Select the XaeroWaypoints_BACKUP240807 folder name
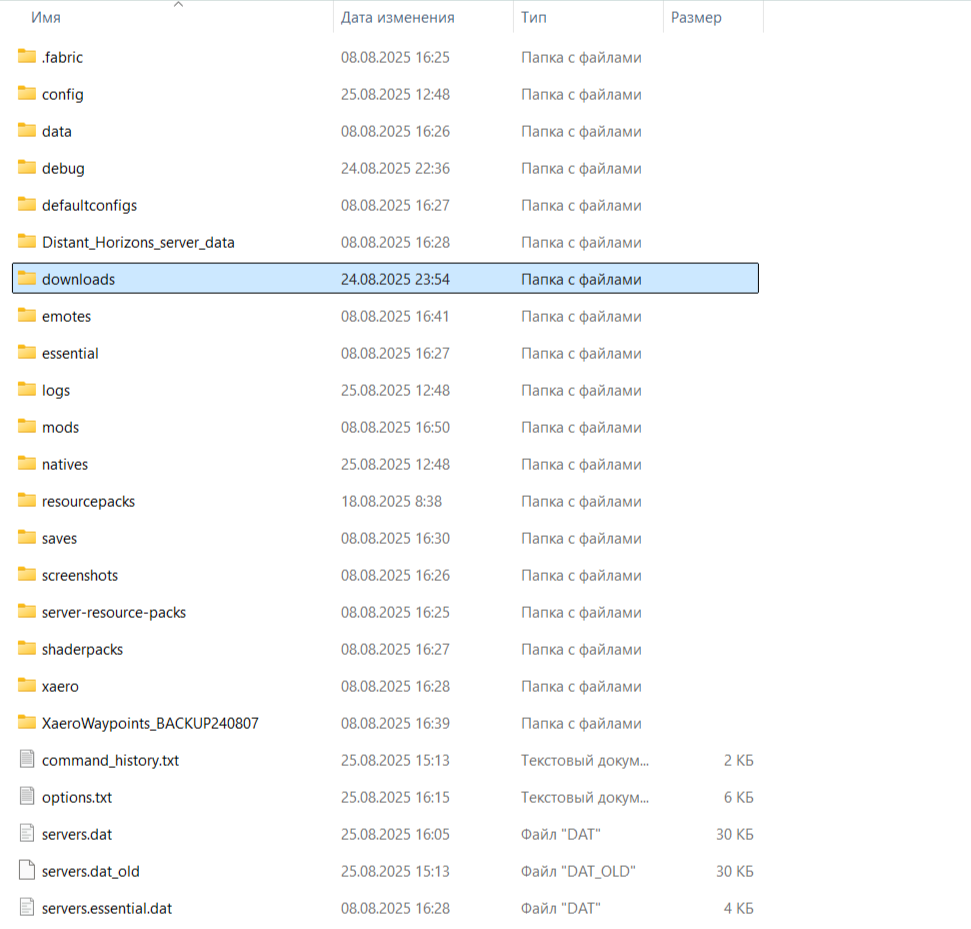The height and width of the screenshot is (929, 971). pos(150,723)
